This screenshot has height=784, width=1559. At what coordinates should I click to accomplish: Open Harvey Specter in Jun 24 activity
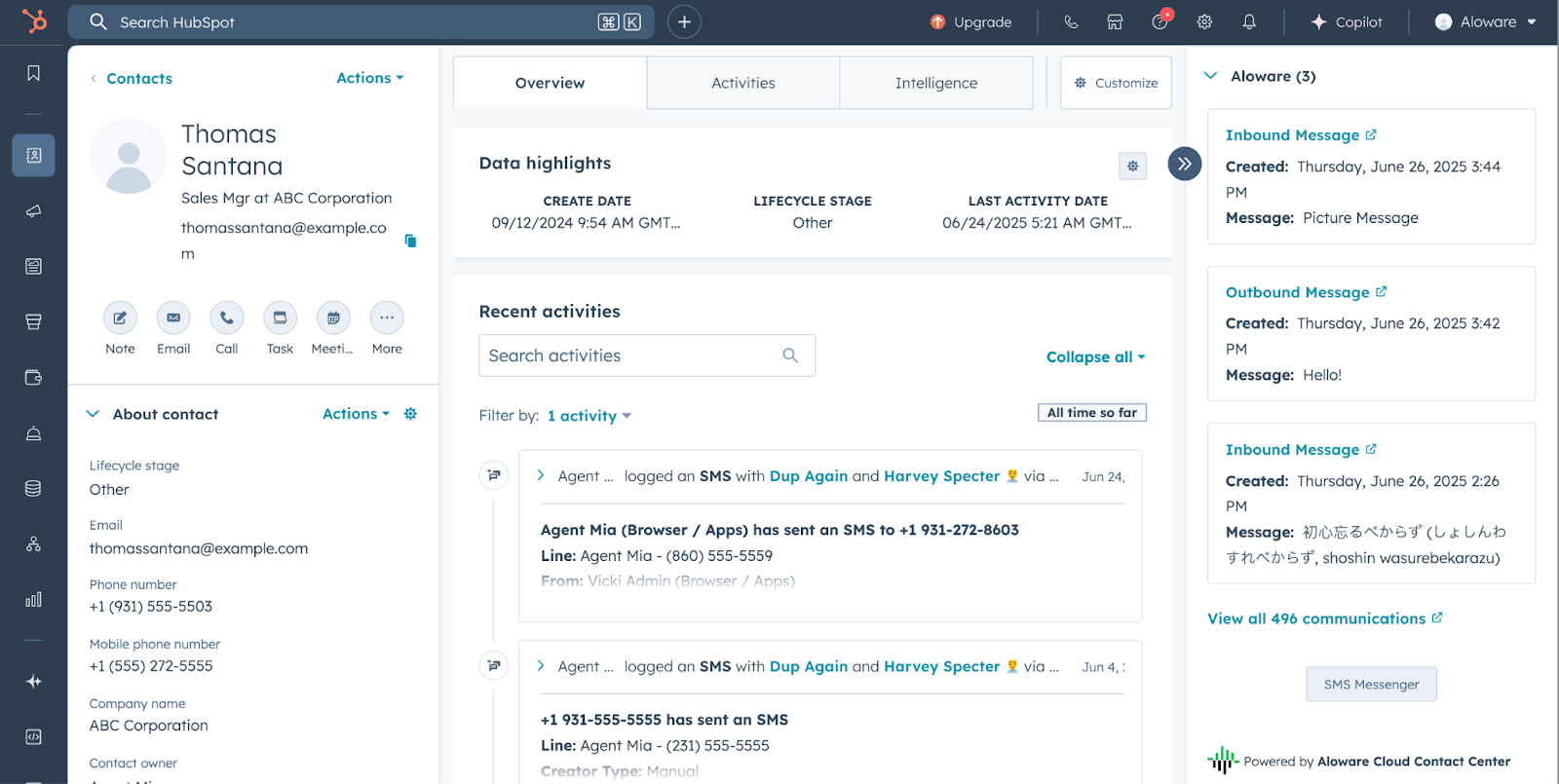[941, 476]
